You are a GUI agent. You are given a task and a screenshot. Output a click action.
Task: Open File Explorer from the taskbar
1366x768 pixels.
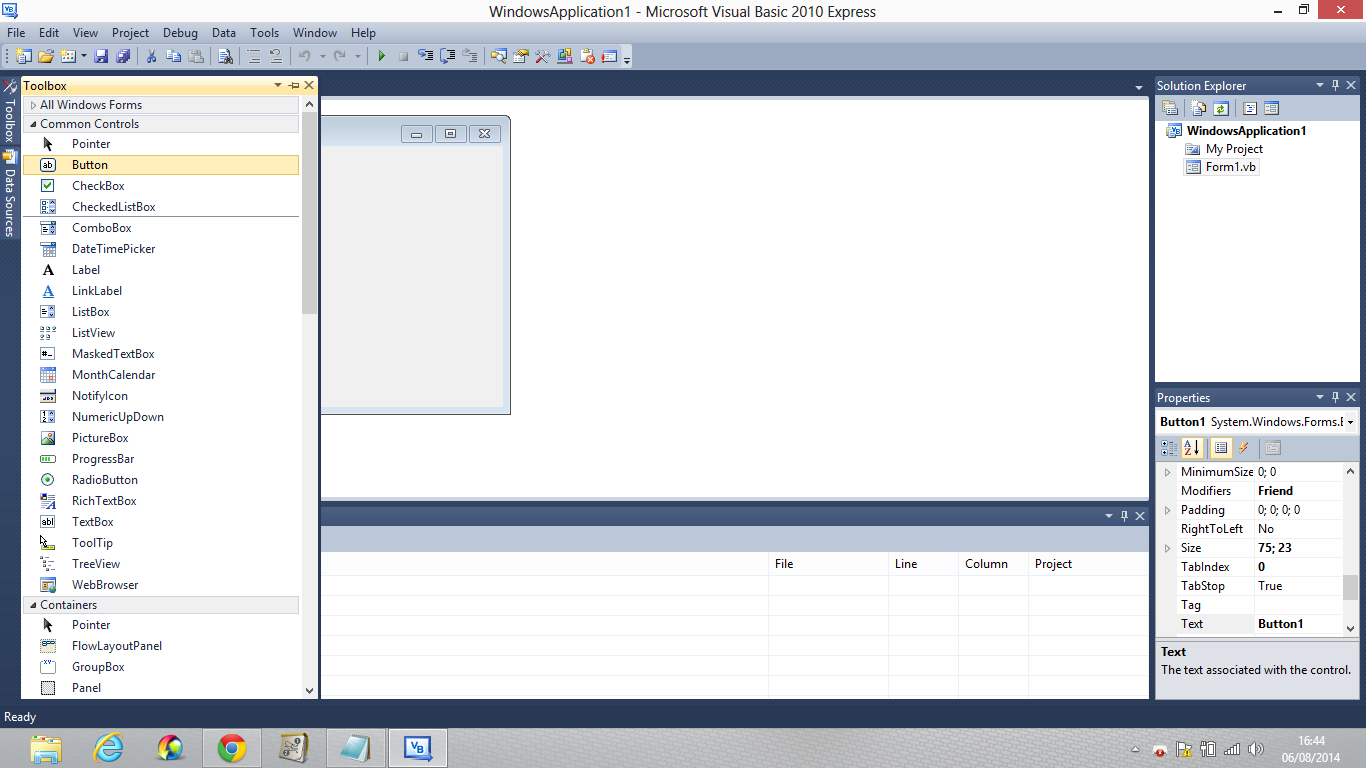coord(46,748)
